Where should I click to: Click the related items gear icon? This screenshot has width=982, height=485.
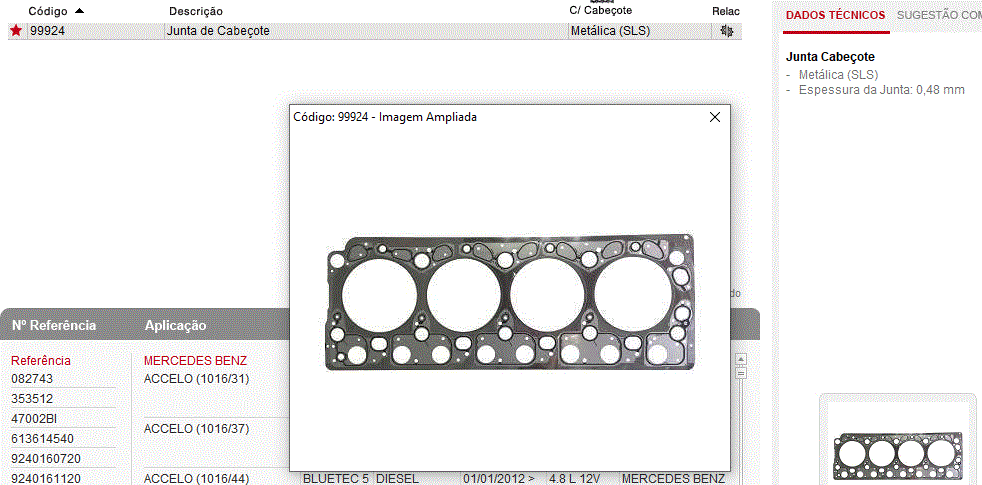726,31
